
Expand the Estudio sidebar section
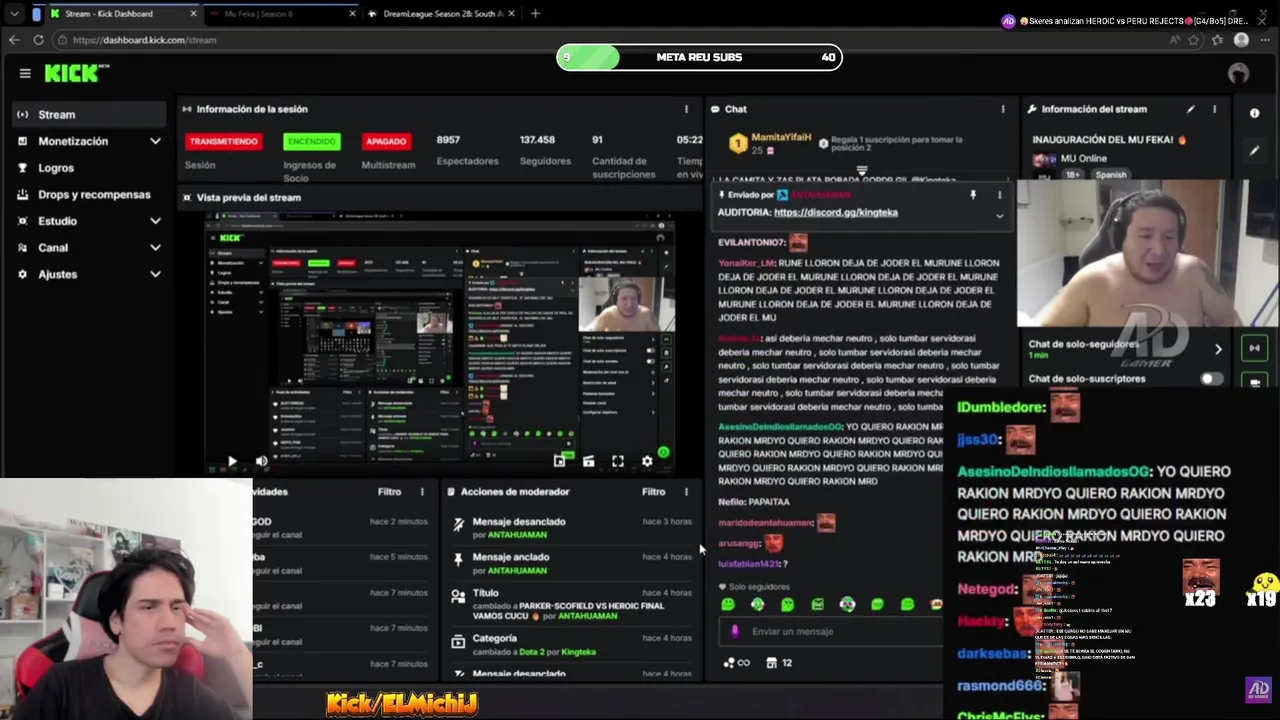pos(88,221)
